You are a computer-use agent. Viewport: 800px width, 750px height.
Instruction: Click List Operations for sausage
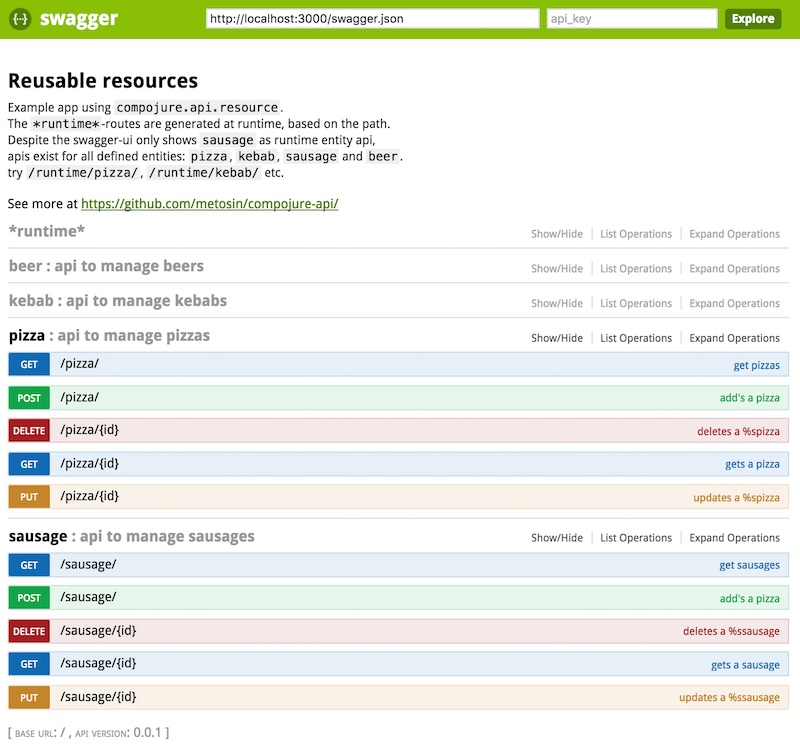pyautogui.click(x=636, y=538)
